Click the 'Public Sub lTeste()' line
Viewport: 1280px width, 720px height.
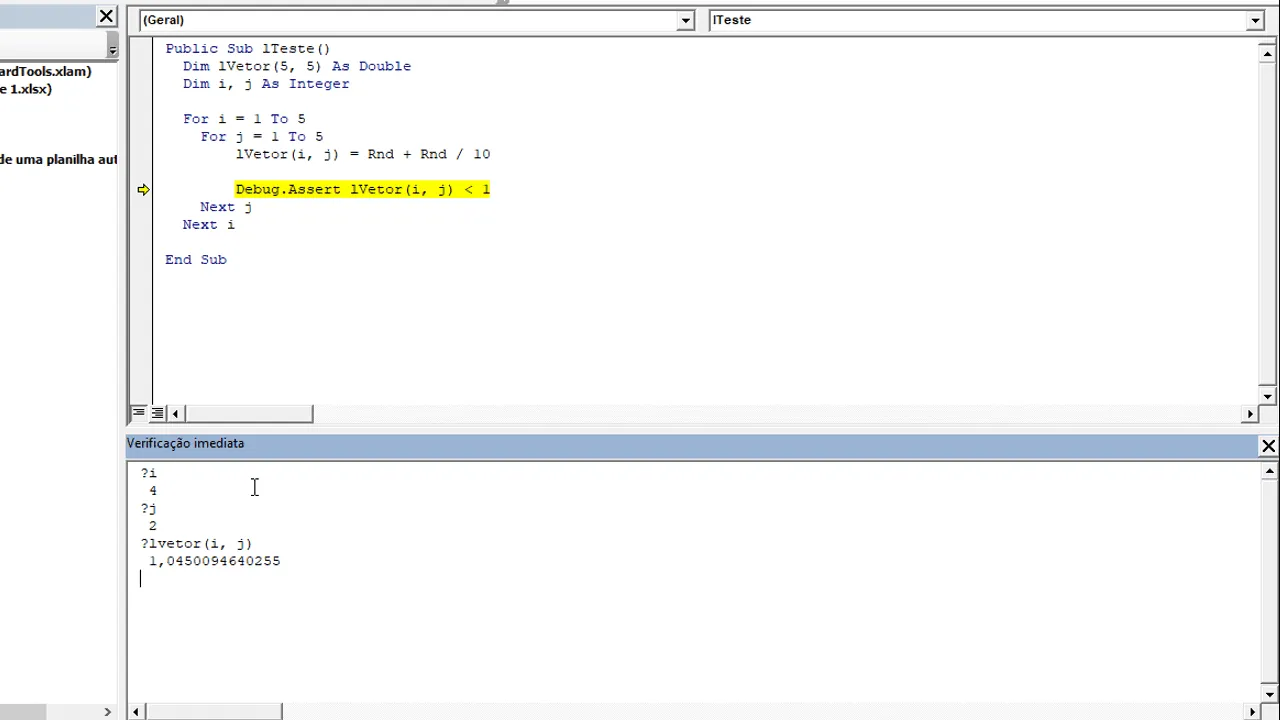247,49
